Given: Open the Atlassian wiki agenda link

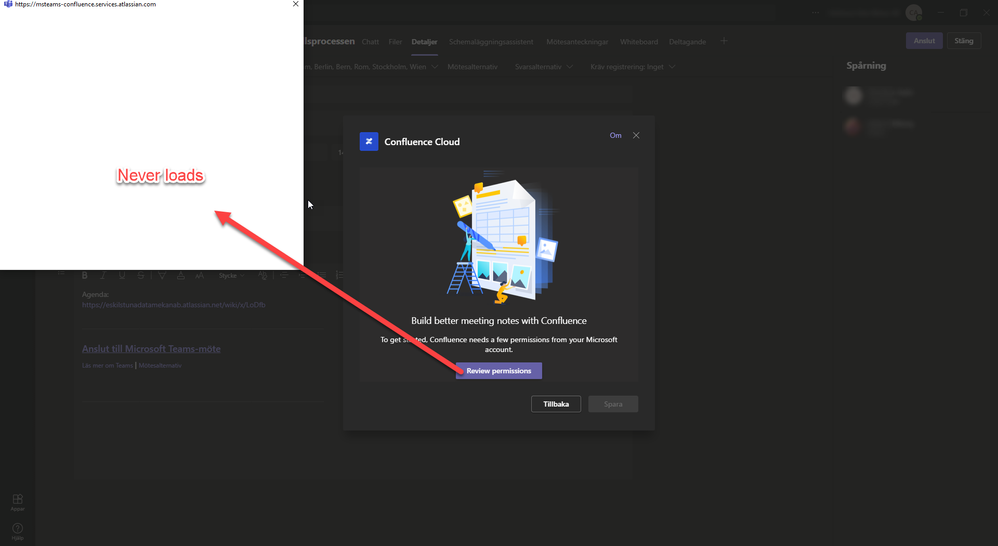Looking at the screenshot, I should point(174,305).
